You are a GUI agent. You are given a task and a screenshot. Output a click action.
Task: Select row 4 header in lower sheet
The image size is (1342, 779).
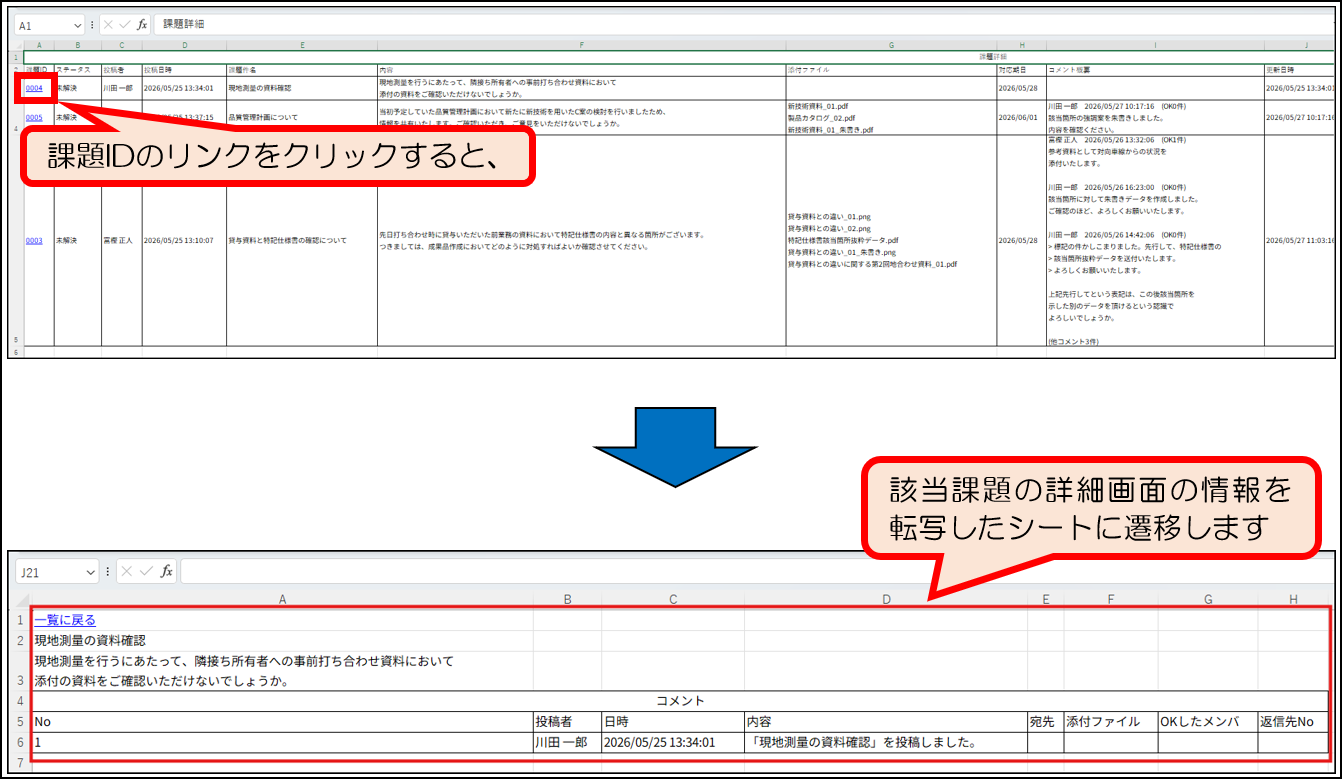point(22,701)
